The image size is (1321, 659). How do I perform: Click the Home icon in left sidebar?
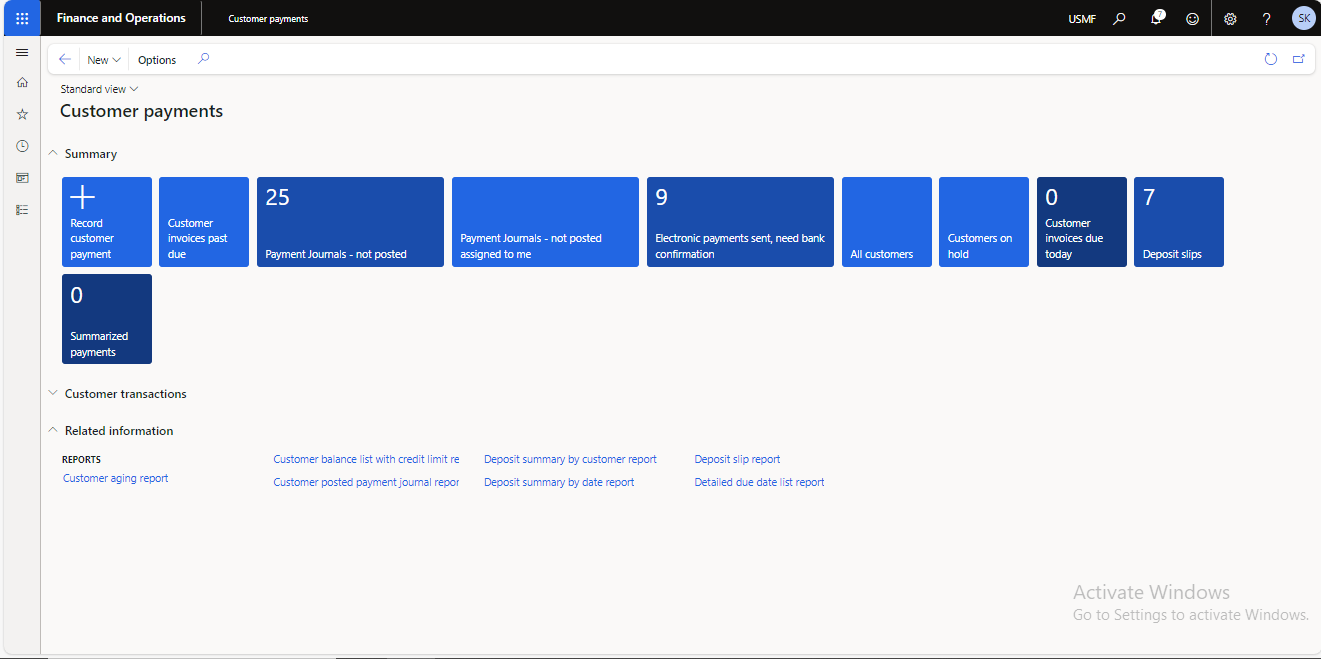(x=22, y=82)
